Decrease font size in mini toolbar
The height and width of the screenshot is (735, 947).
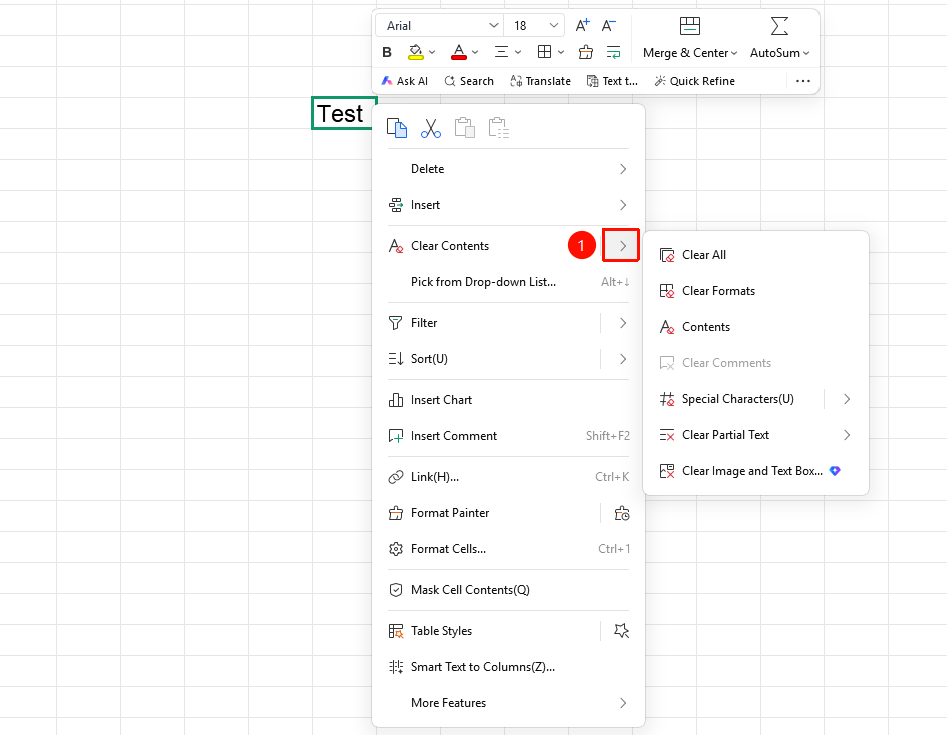(x=609, y=25)
